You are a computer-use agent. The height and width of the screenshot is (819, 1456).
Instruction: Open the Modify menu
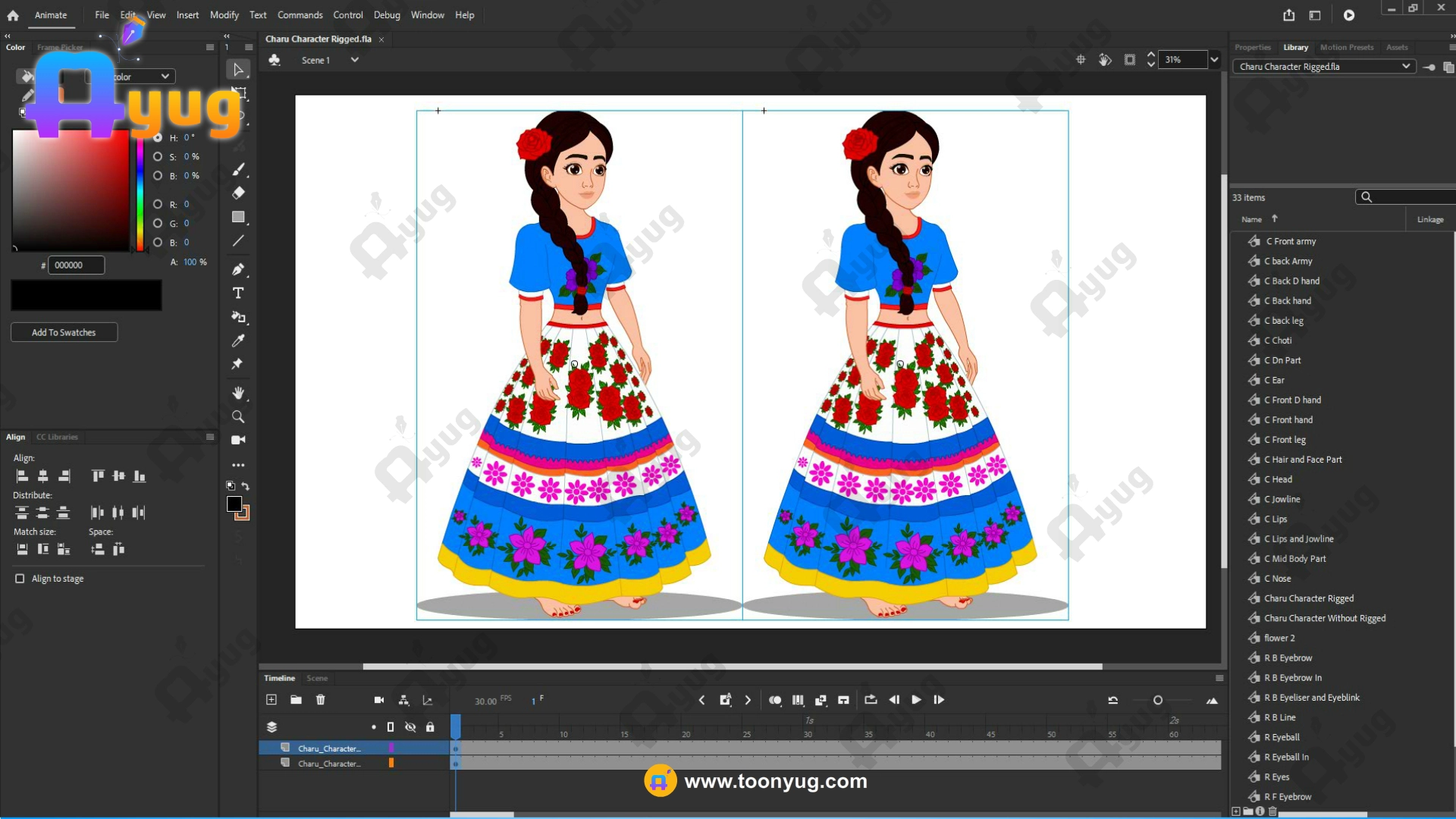(224, 15)
